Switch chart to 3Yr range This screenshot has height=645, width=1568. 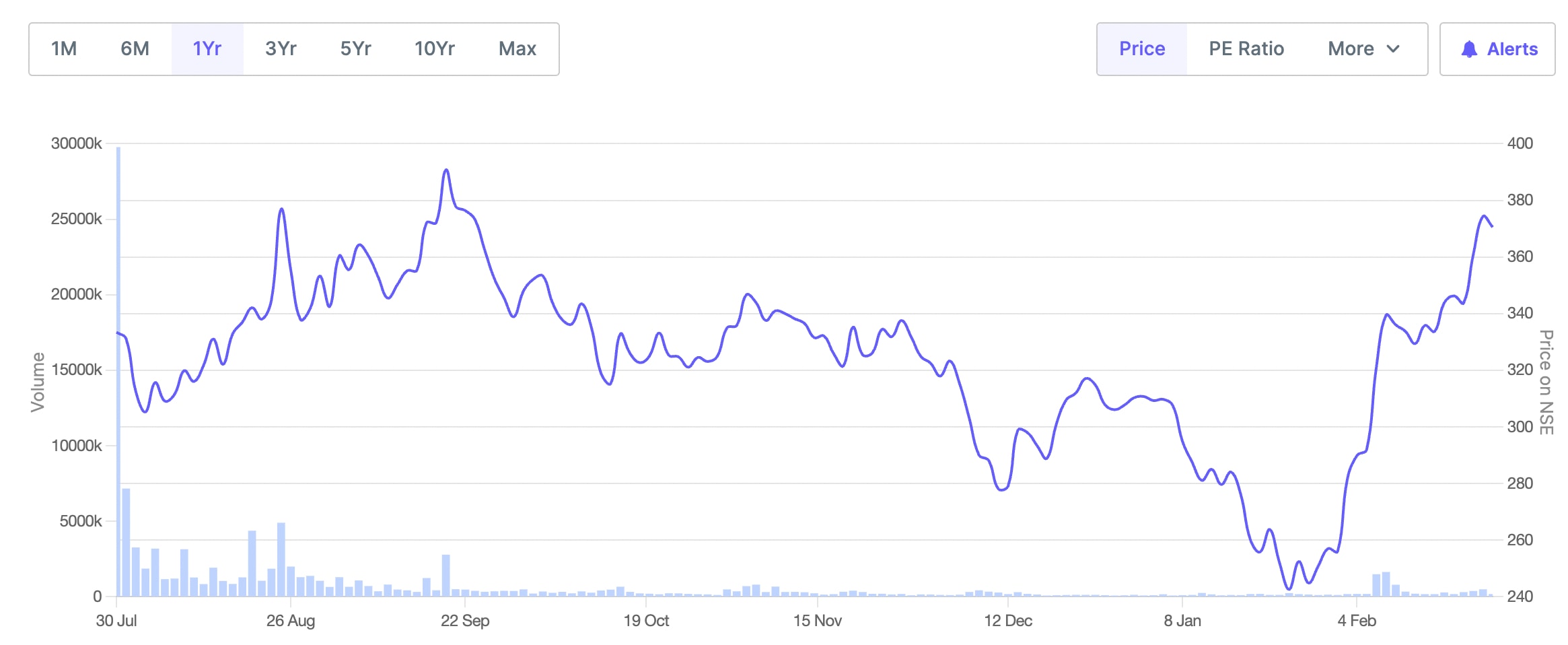pyautogui.click(x=281, y=49)
